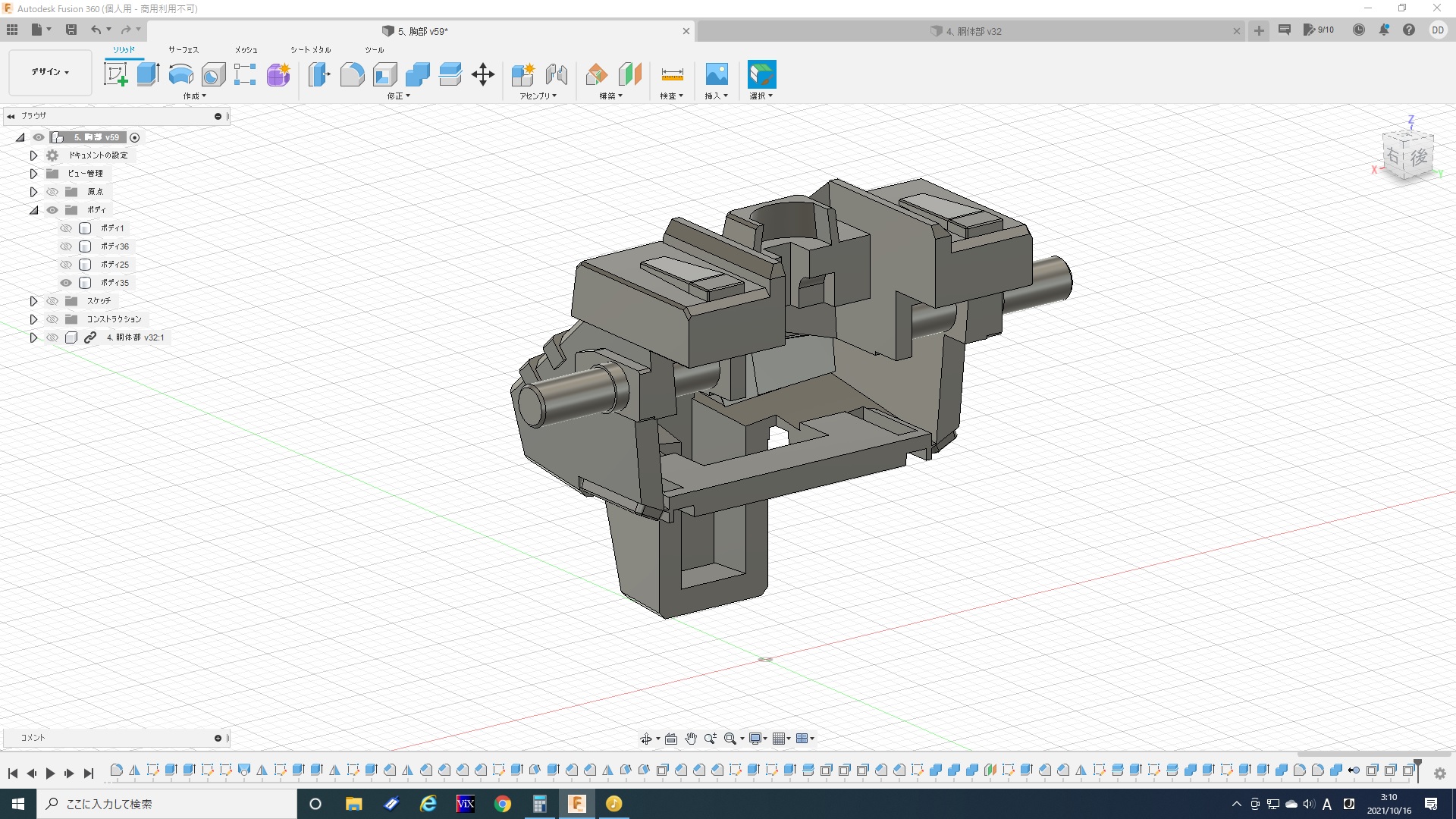Open the デザイン workspace dropdown
Viewport: 1456px width, 819px height.
click(x=50, y=72)
